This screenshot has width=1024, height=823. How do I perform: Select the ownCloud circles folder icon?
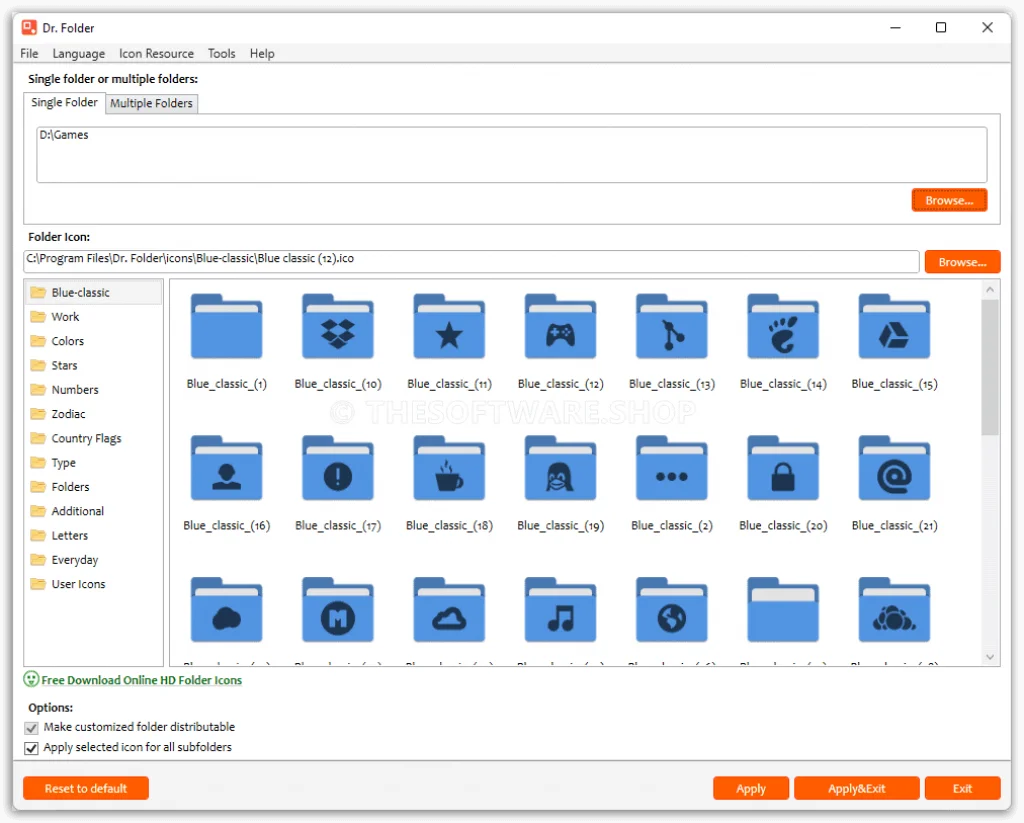pyautogui.click(x=894, y=609)
